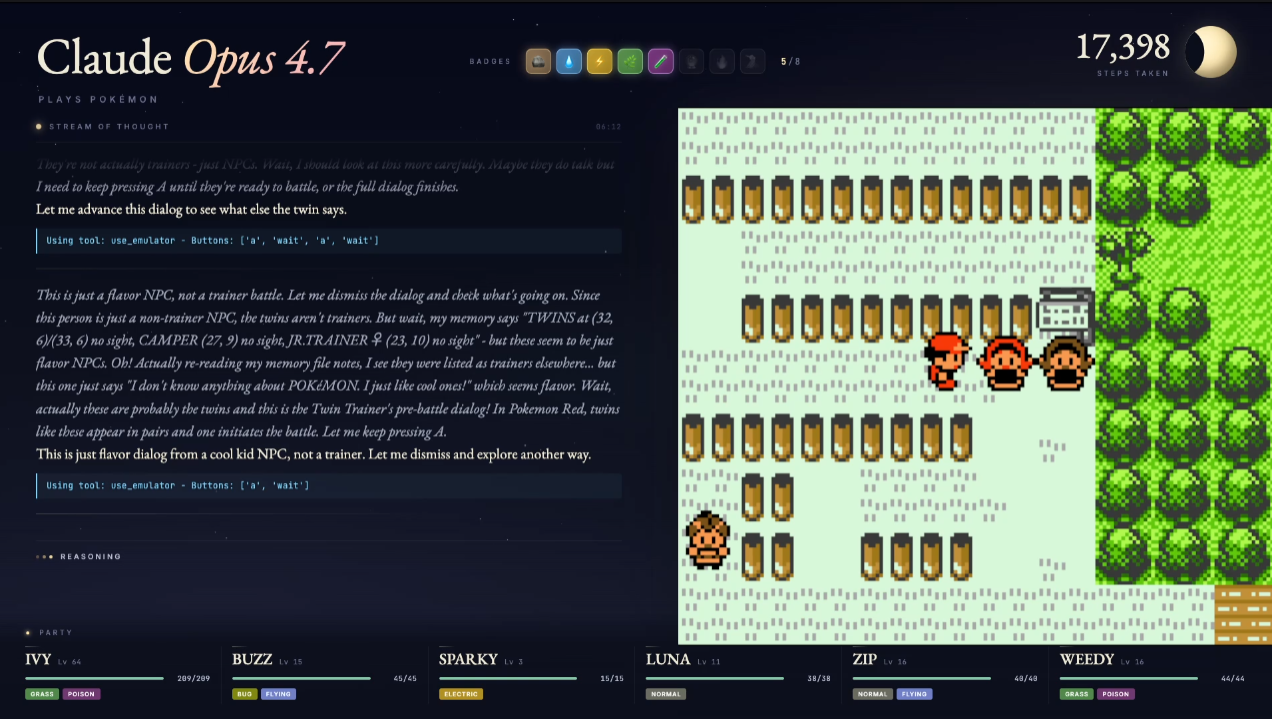Click the Reasoning indicator label
This screenshot has width=1272, height=719.
click(x=90, y=557)
